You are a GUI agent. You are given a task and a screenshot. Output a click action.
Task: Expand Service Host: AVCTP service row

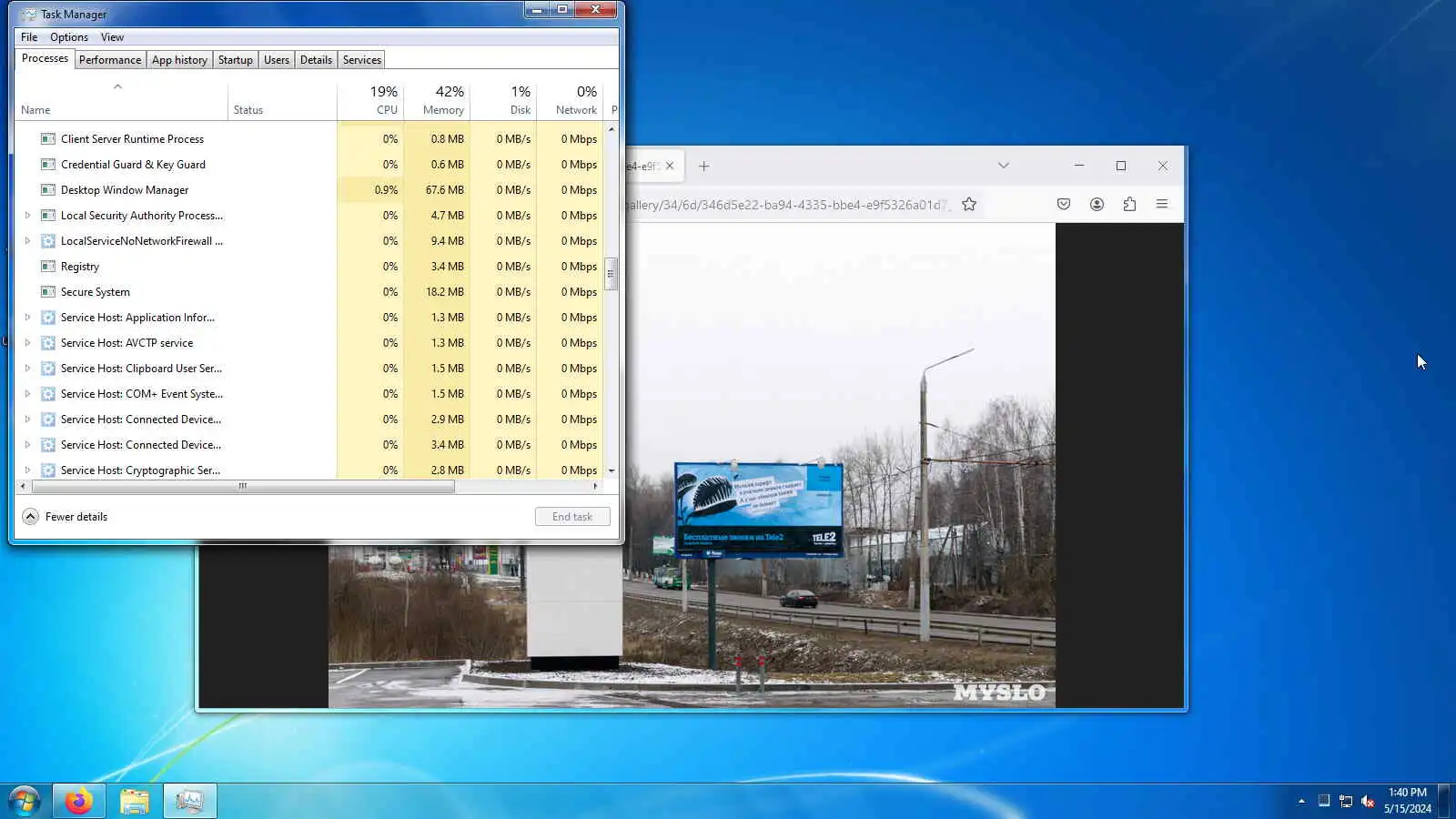pyautogui.click(x=27, y=343)
